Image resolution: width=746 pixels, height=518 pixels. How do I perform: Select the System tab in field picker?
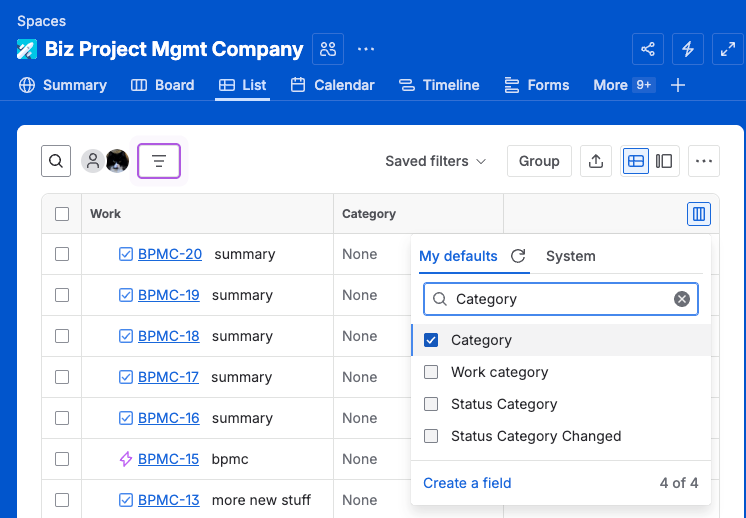(x=570, y=256)
